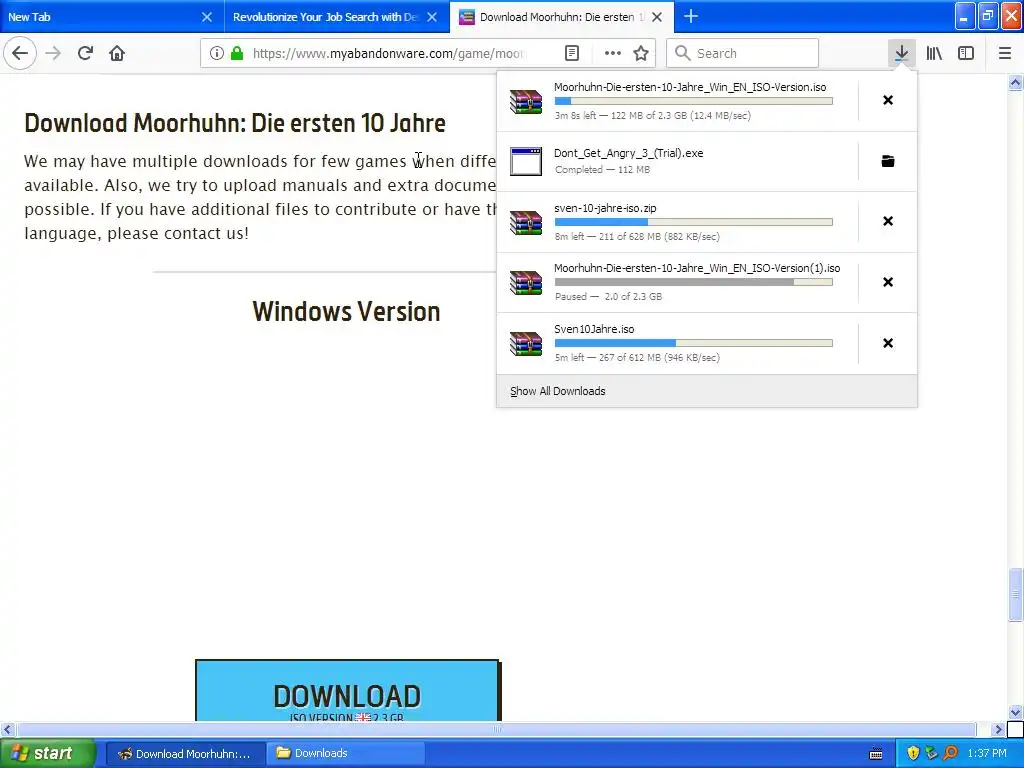Screen dimensions: 1024x768
Task: Click the Dont_Get_Angry_3 executable file icon
Action: (x=526, y=161)
